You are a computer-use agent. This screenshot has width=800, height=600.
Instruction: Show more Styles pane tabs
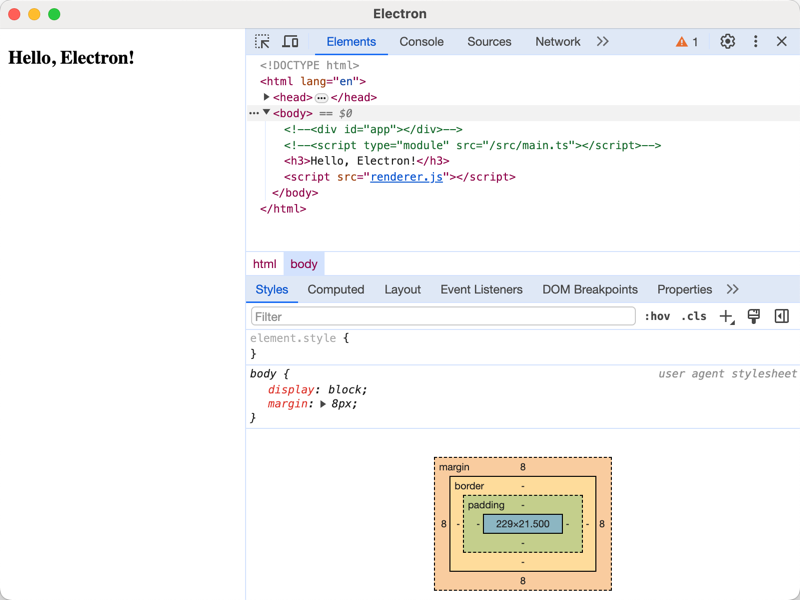[x=732, y=290]
